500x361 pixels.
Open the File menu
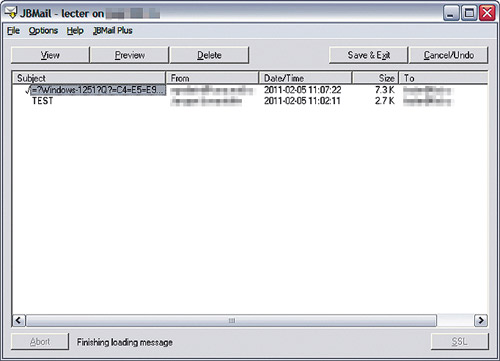[x=13, y=31]
